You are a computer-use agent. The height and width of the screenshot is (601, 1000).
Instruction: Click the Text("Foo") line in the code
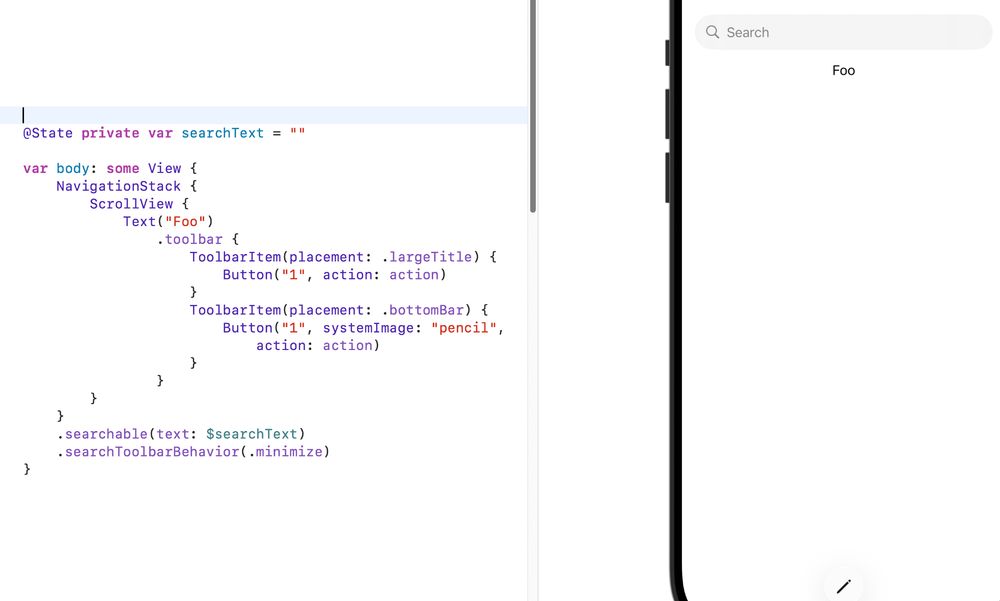(x=168, y=221)
